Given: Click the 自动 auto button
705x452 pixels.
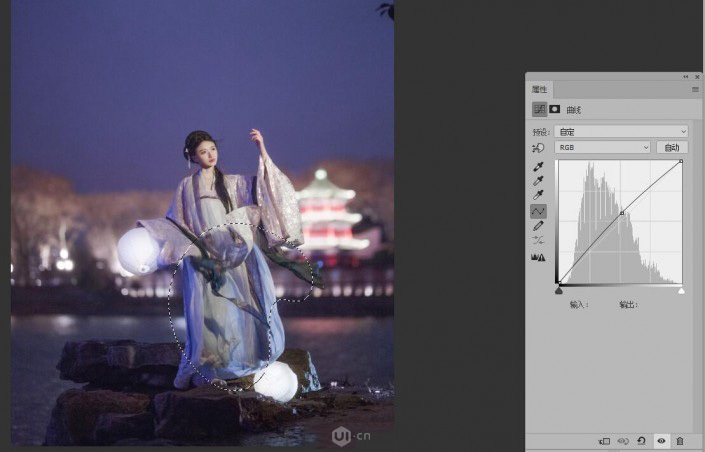Looking at the screenshot, I should (672, 147).
